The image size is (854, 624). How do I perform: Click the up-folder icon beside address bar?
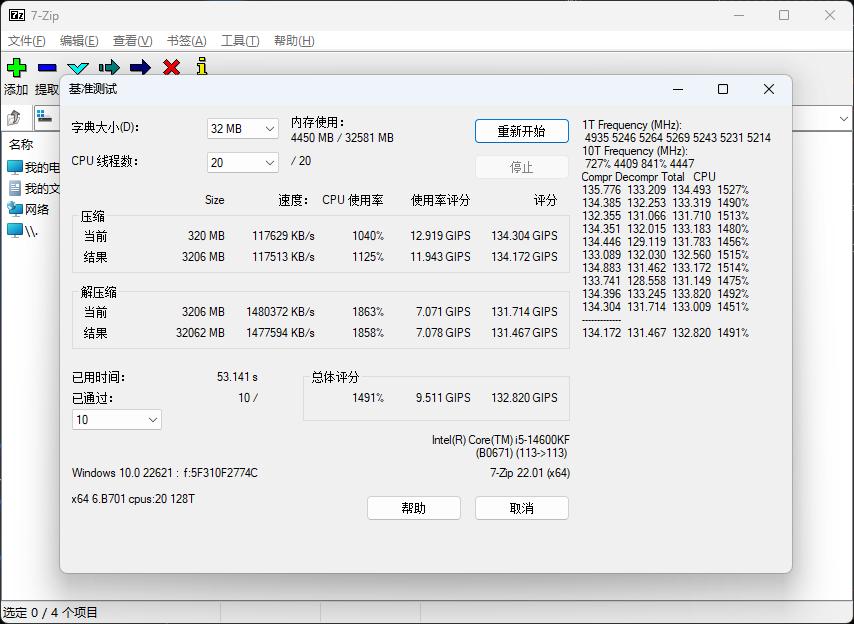tap(15, 118)
